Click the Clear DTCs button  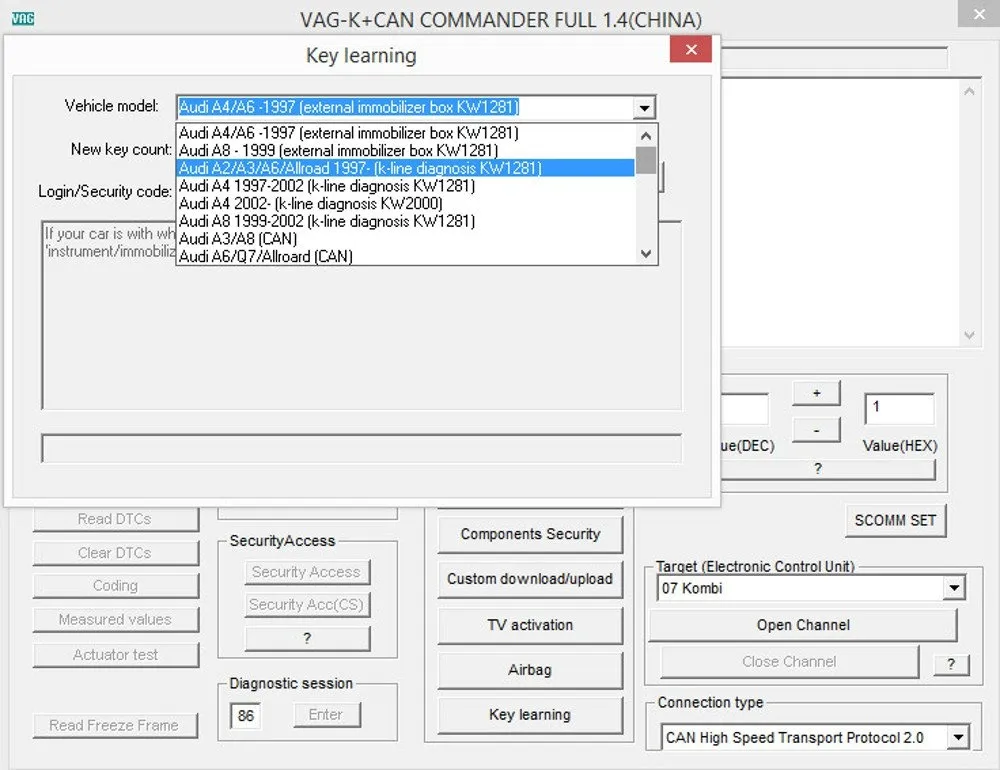pyautogui.click(x=116, y=553)
